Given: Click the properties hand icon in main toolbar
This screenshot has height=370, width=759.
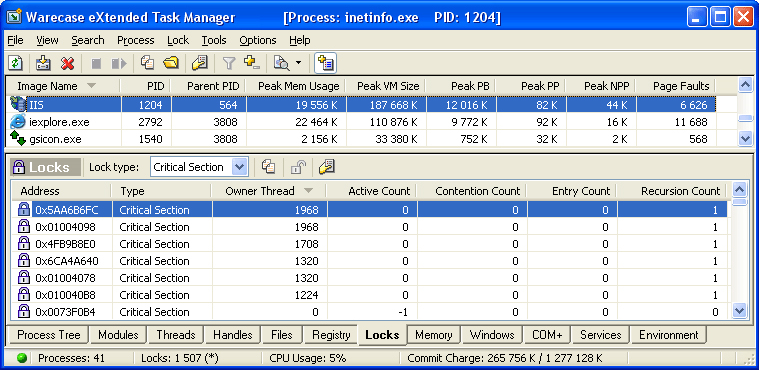Looking at the screenshot, I should pos(199,63).
